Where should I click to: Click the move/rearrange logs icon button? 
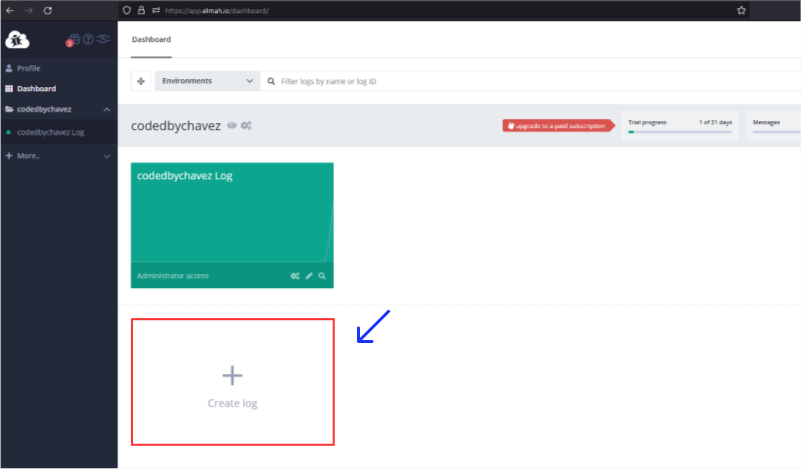click(x=141, y=81)
